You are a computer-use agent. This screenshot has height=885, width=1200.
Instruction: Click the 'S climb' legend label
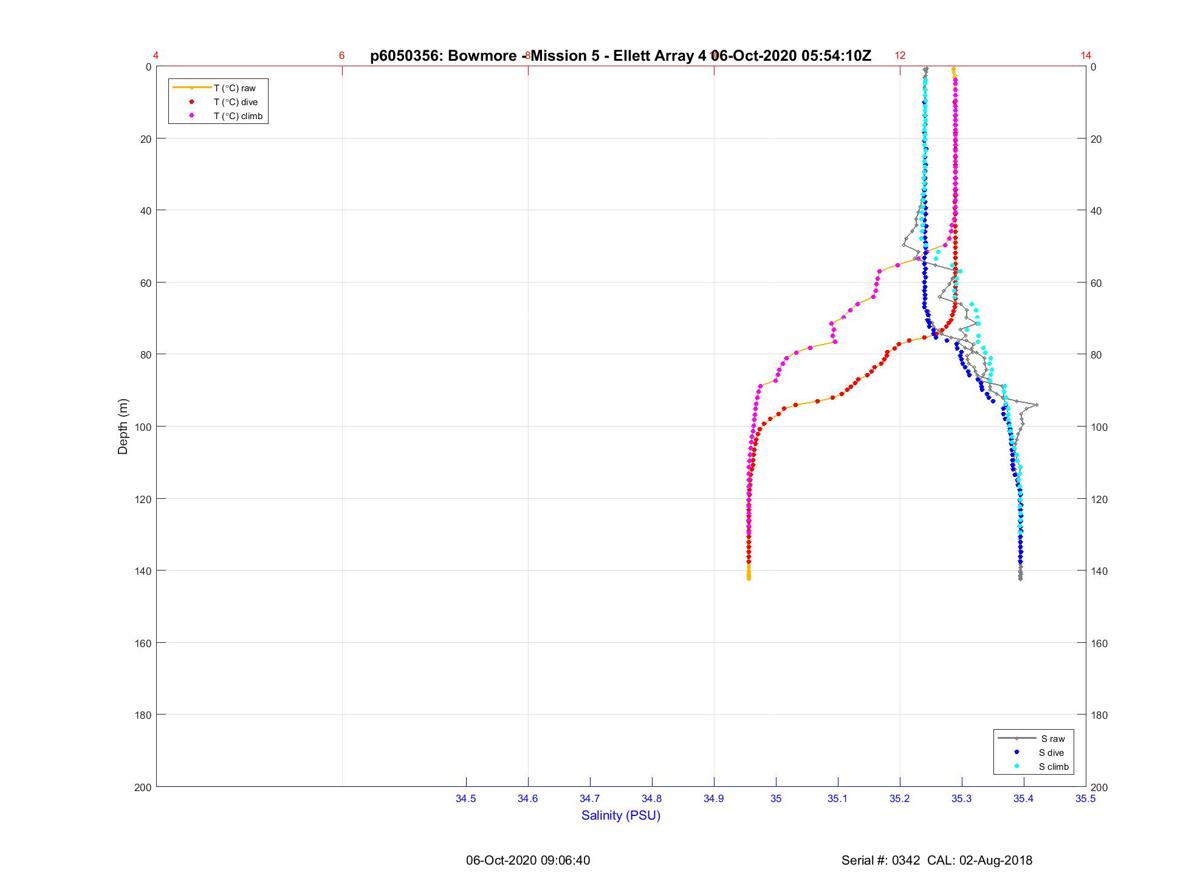pyautogui.click(x=1055, y=766)
